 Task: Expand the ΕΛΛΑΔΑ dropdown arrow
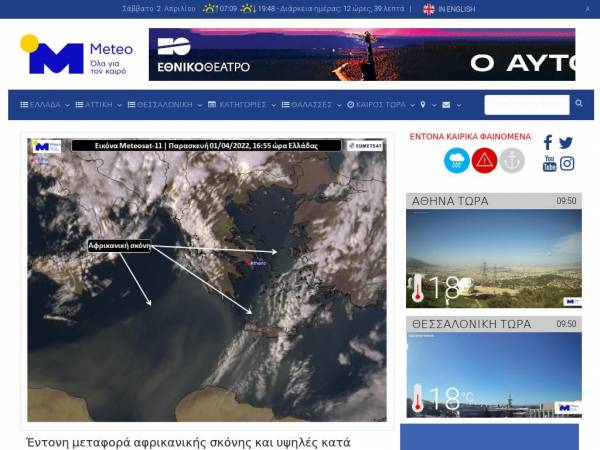pos(67,106)
